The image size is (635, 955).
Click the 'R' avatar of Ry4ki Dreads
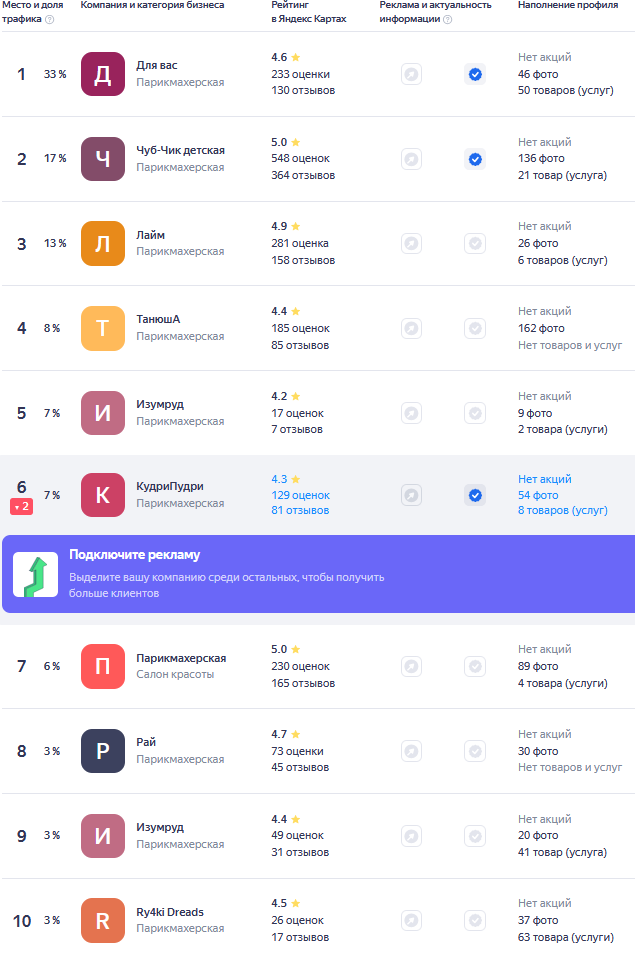(102, 921)
